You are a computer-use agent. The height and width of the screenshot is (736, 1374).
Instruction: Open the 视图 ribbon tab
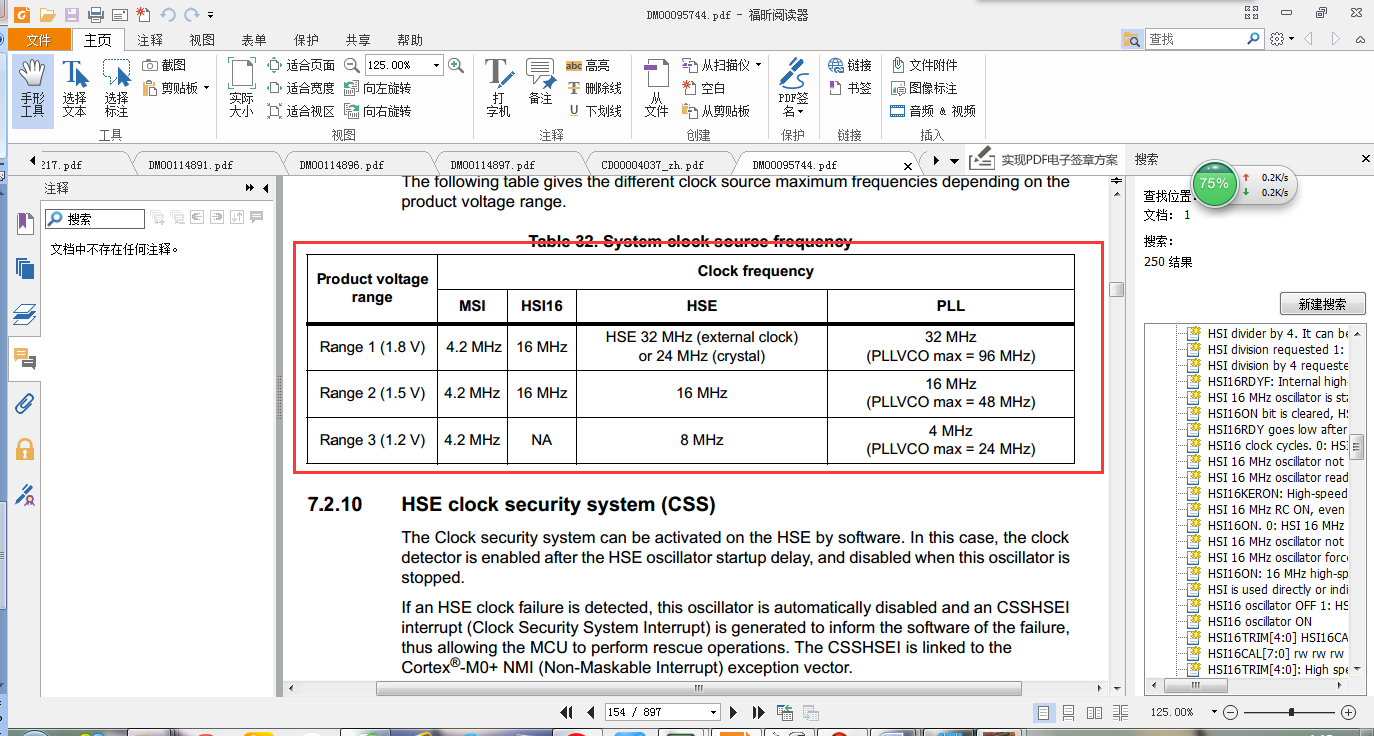[202, 40]
